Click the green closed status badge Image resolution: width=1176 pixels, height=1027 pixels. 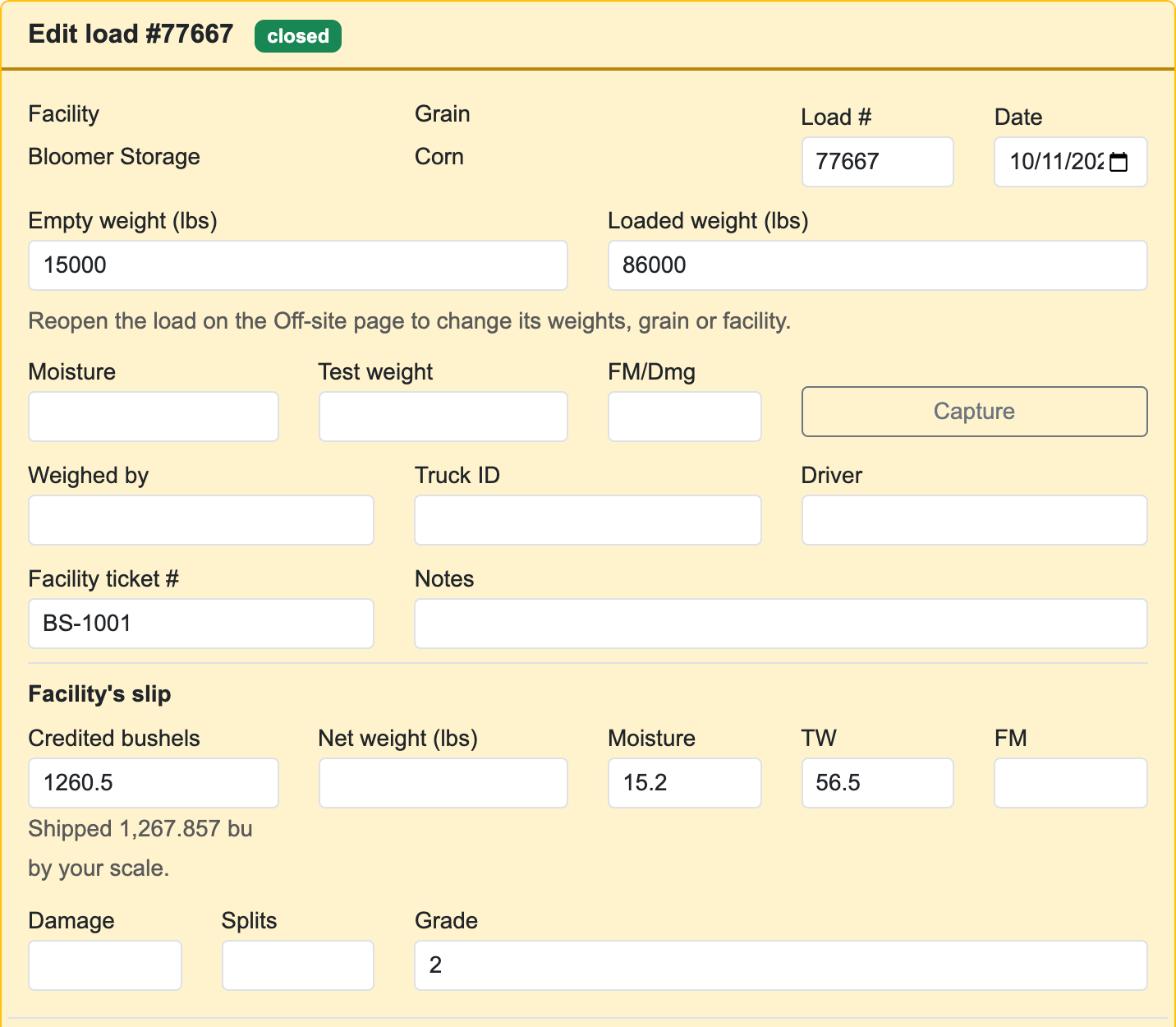(x=298, y=36)
